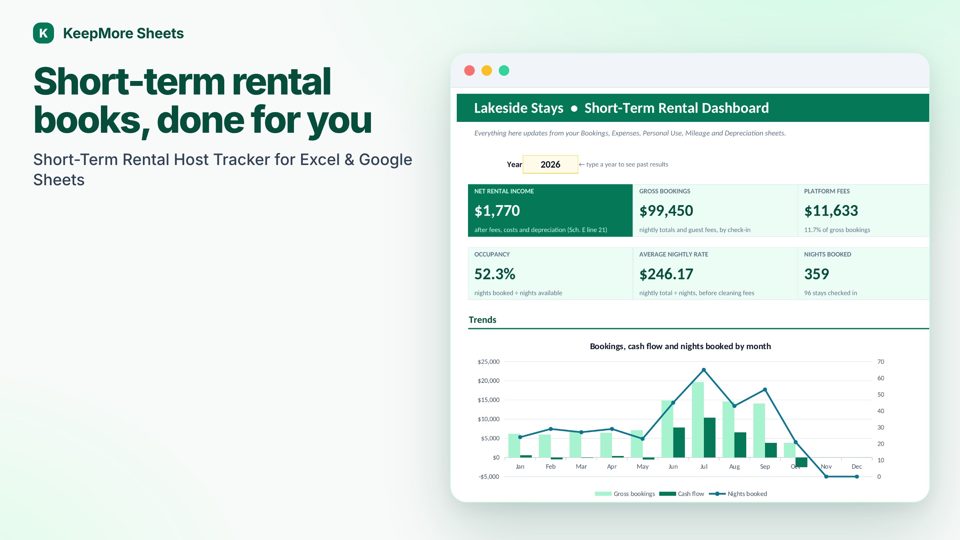Click the red window close dot
The image size is (960, 540).
pos(470,70)
